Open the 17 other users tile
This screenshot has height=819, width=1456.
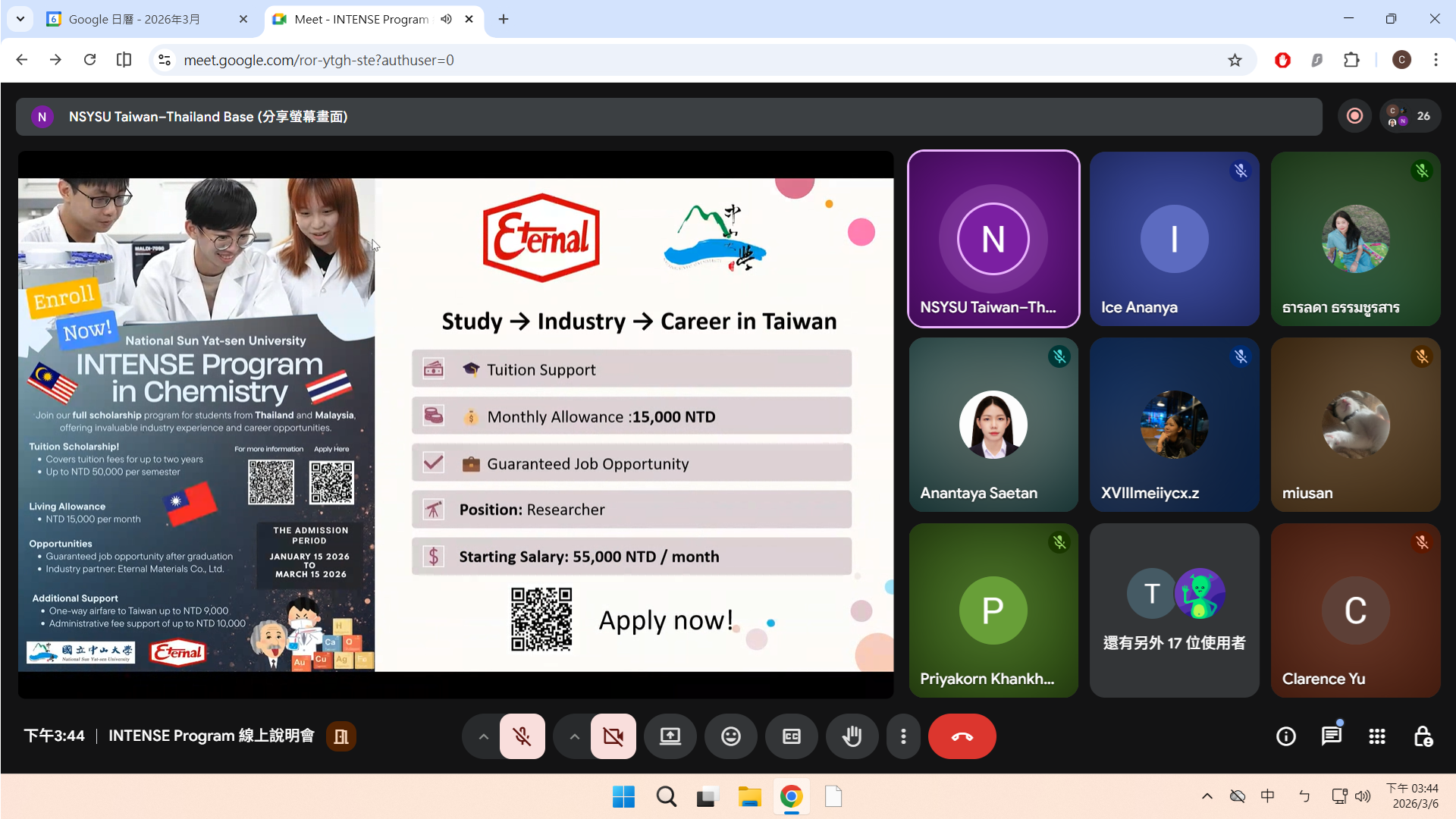pos(1175,610)
